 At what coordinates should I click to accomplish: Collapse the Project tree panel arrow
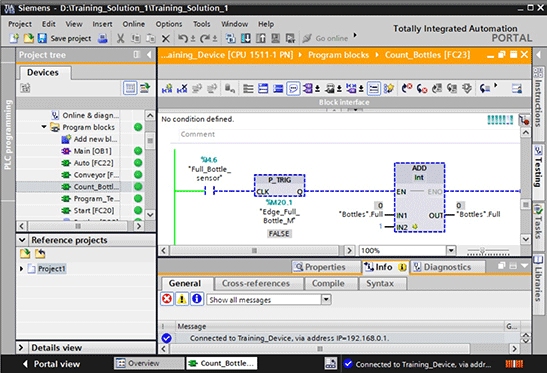tap(149, 55)
